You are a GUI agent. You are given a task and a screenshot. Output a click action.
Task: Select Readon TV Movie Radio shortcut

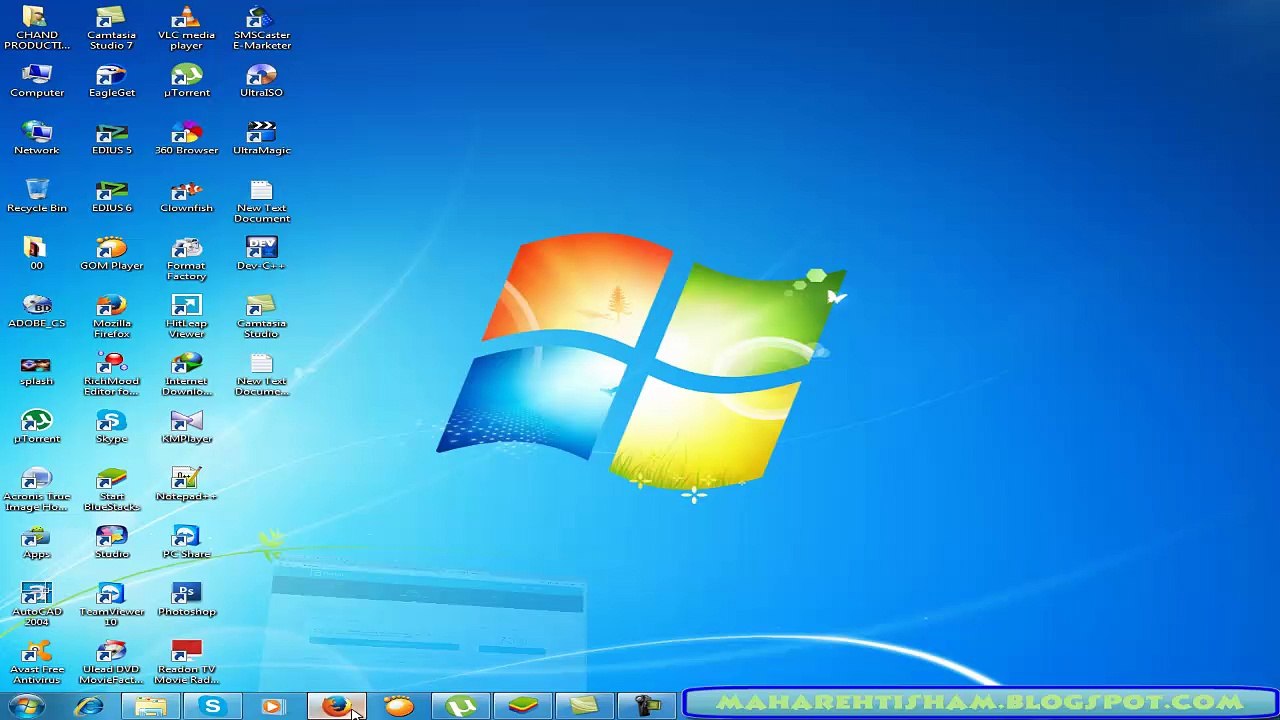pyautogui.click(x=186, y=663)
